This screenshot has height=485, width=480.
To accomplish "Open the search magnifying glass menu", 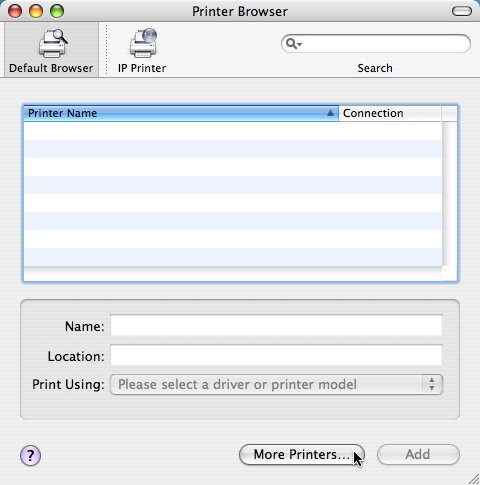I will pyautogui.click(x=294, y=44).
